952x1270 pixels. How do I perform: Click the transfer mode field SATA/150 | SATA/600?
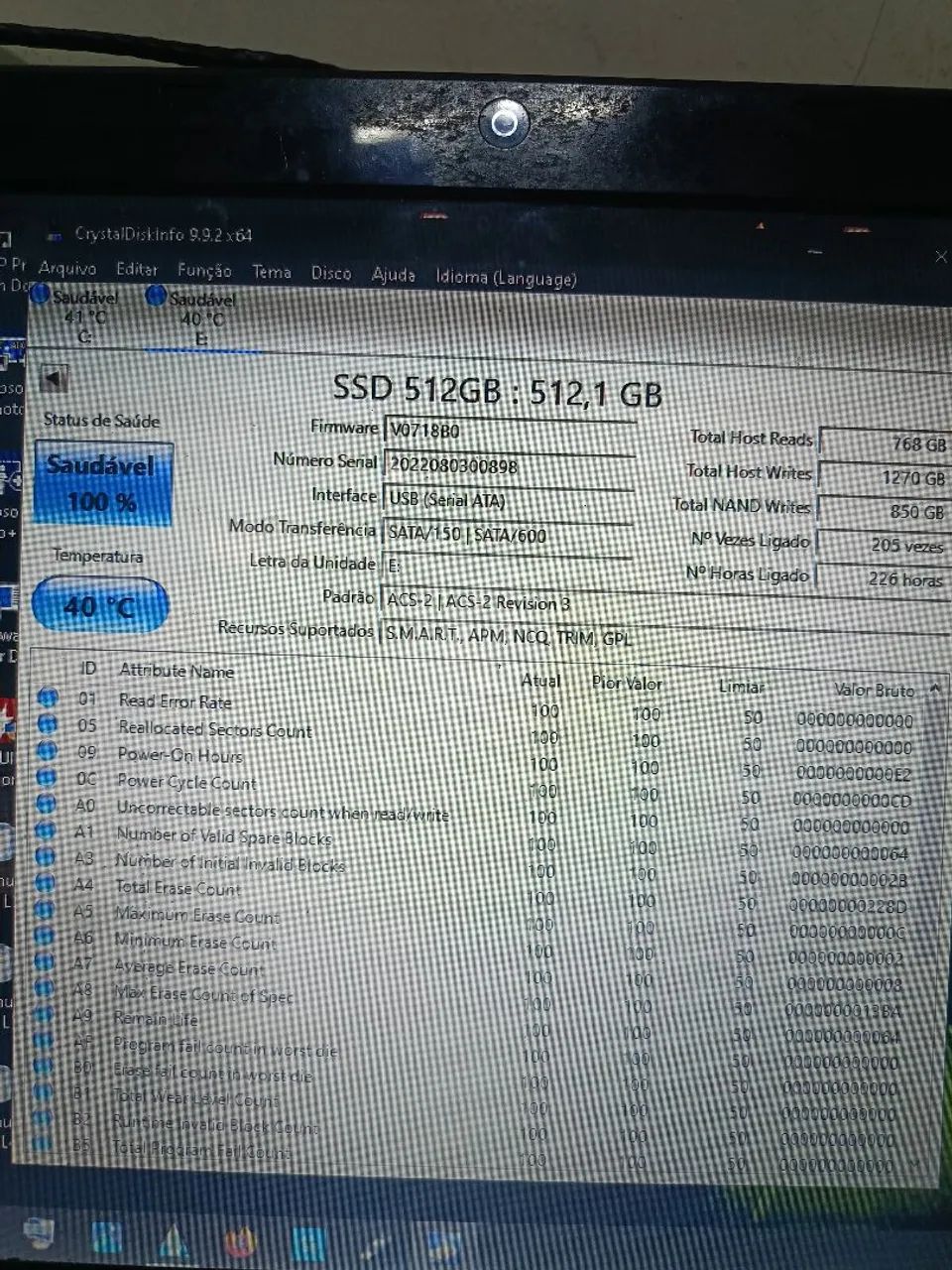click(x=508, y=534)
